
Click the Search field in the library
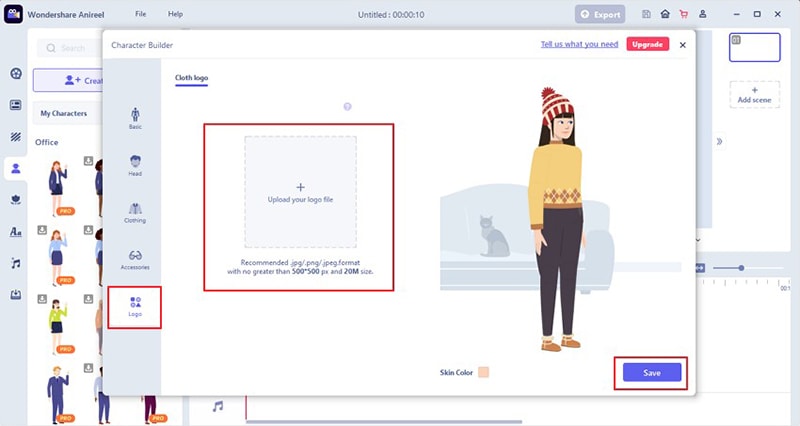[69, 48]
